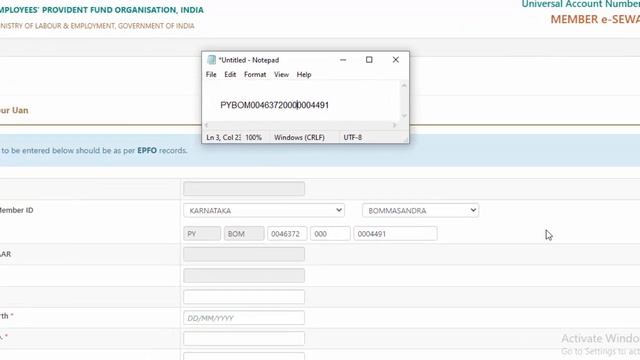Open the Notepad Format menu
Image resolution: width=640 pixels, height=360 pixels.
coord(255,75)
